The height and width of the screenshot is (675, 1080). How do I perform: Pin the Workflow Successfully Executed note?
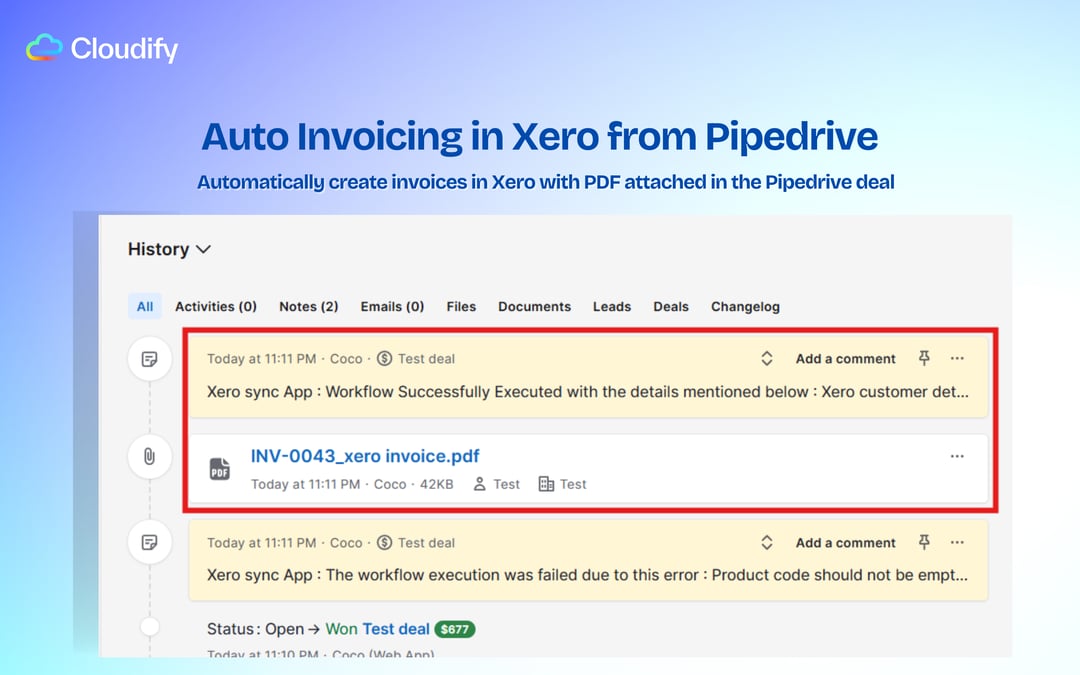[x=923, y=358]
